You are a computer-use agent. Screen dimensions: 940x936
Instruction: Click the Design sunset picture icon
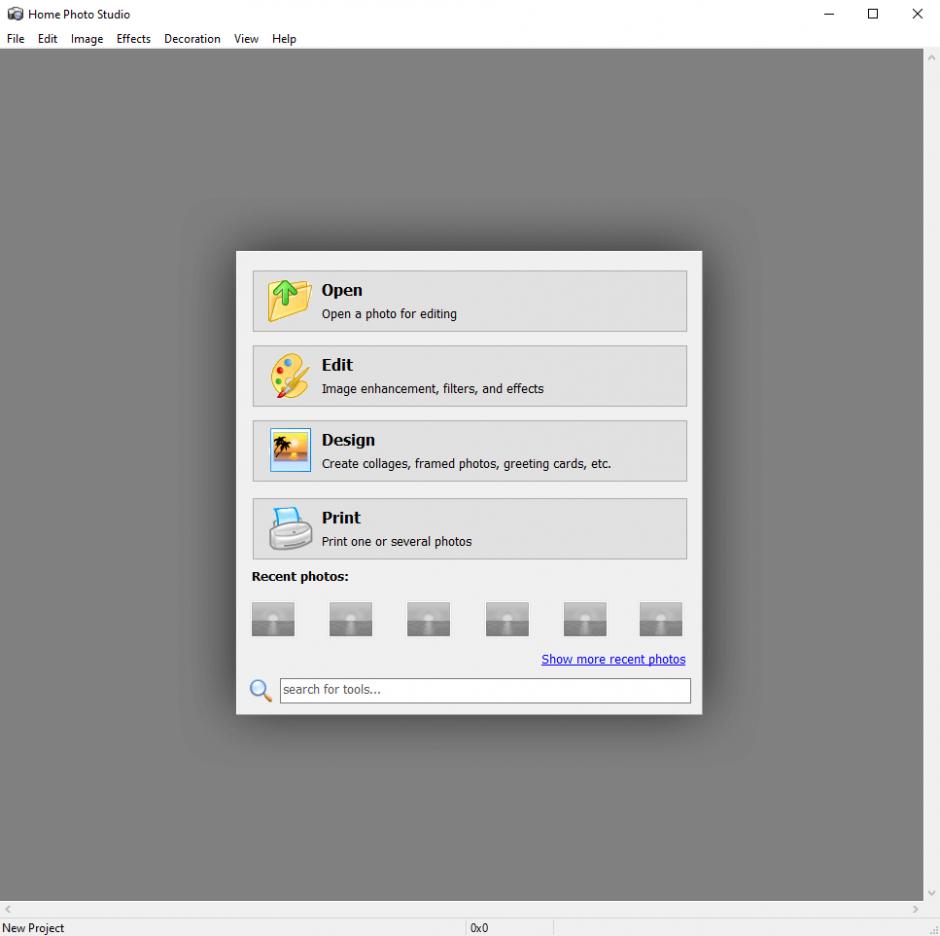coord(290,450)
